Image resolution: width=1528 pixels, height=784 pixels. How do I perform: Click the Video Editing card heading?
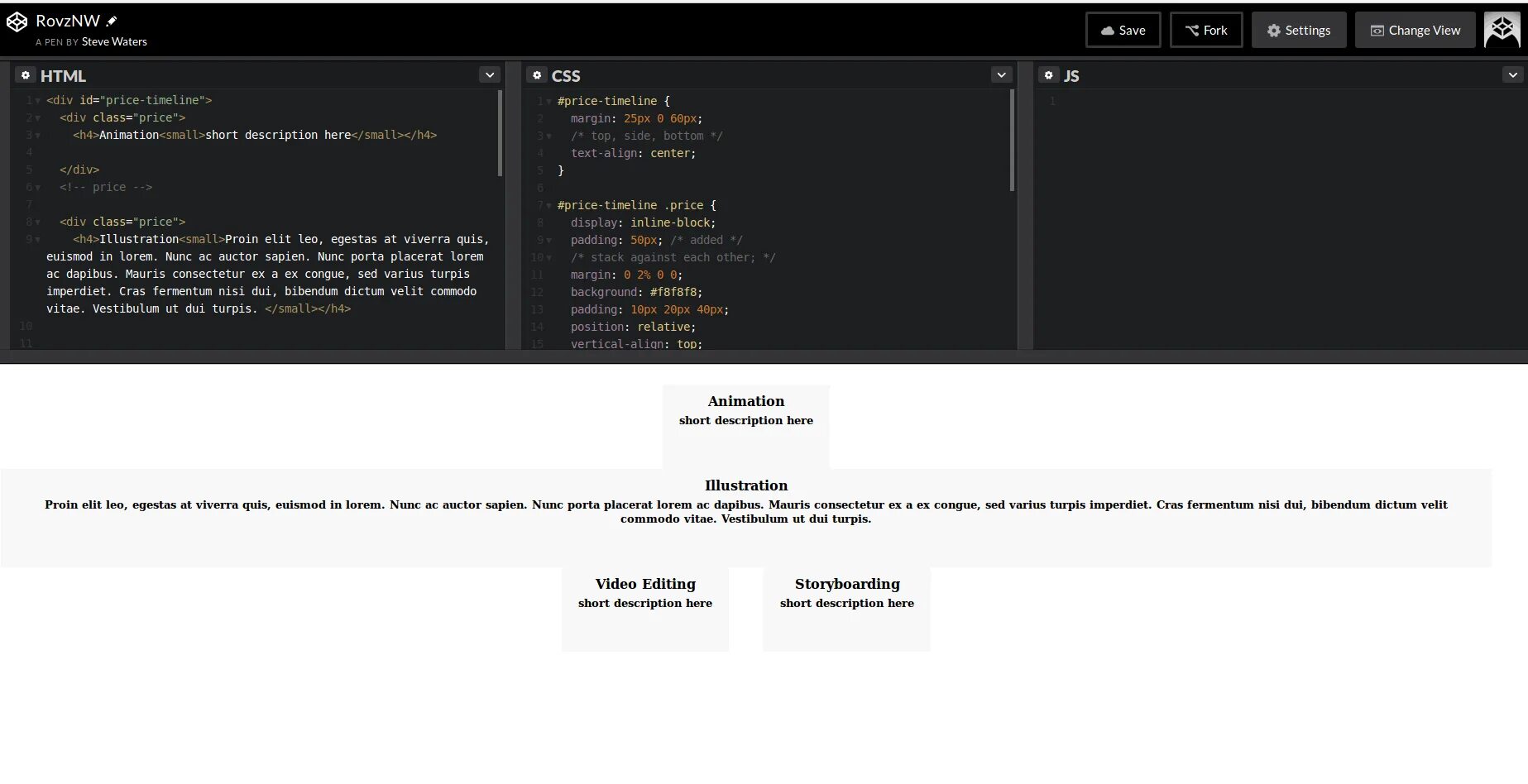point(645,584)
